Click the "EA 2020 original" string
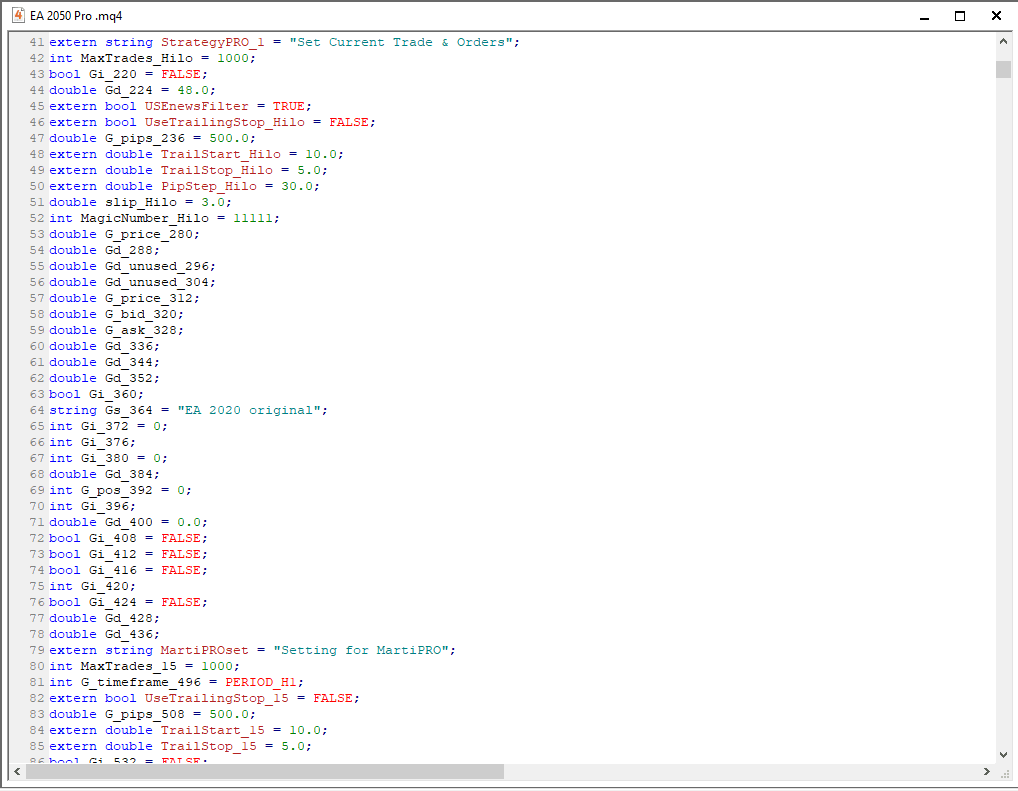1018x791 pixels. (x=249, y=410)
